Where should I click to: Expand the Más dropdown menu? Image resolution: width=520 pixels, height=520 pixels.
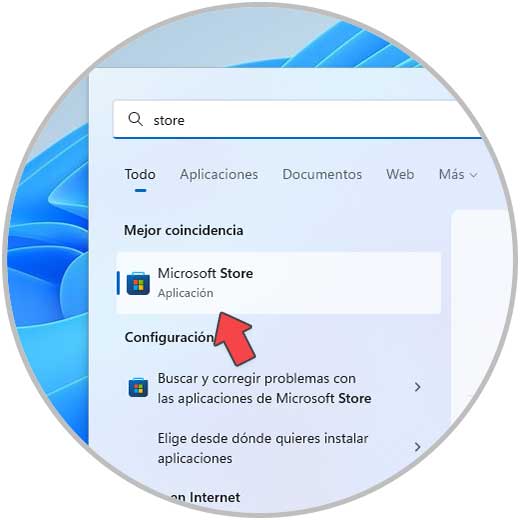pyautogui.click(x=458, y=174)
